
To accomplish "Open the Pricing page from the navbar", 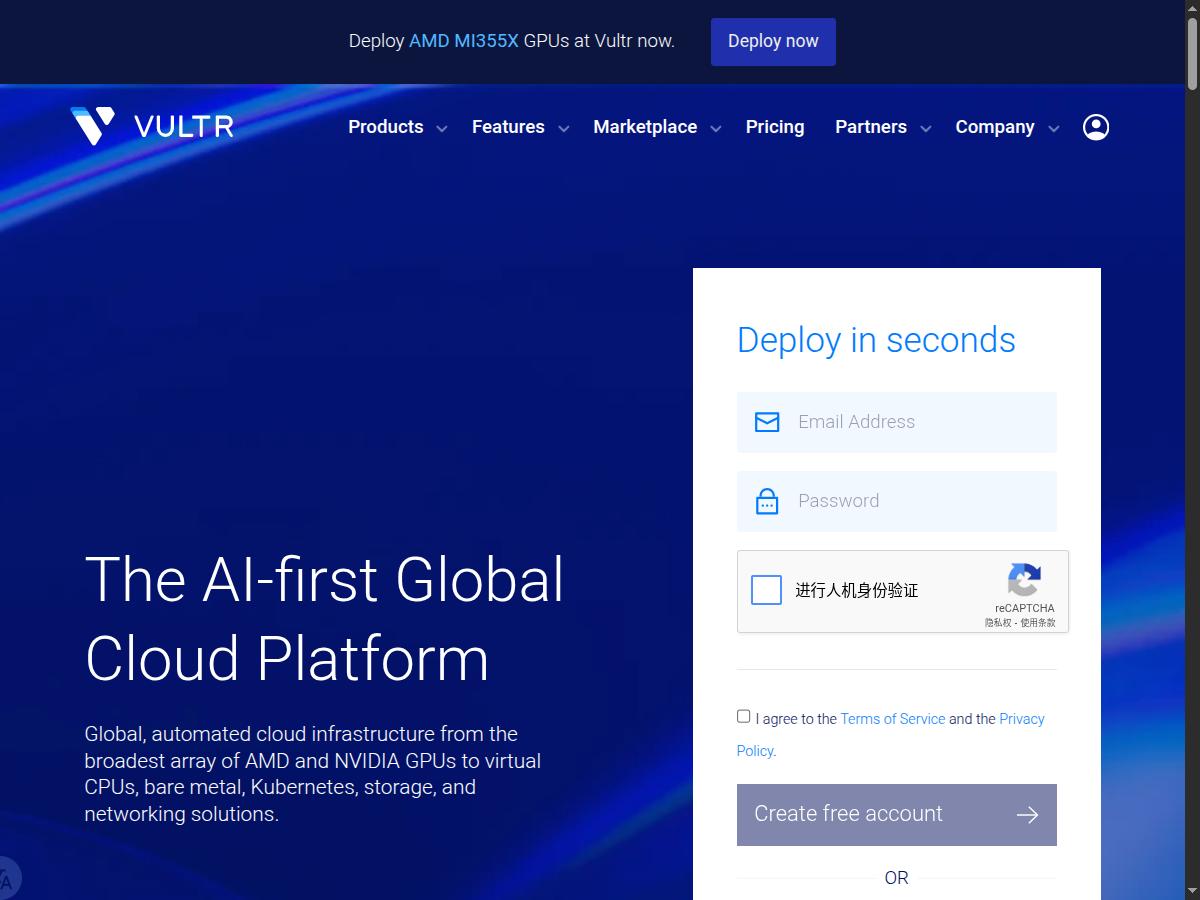I will [x=775, y=127].
